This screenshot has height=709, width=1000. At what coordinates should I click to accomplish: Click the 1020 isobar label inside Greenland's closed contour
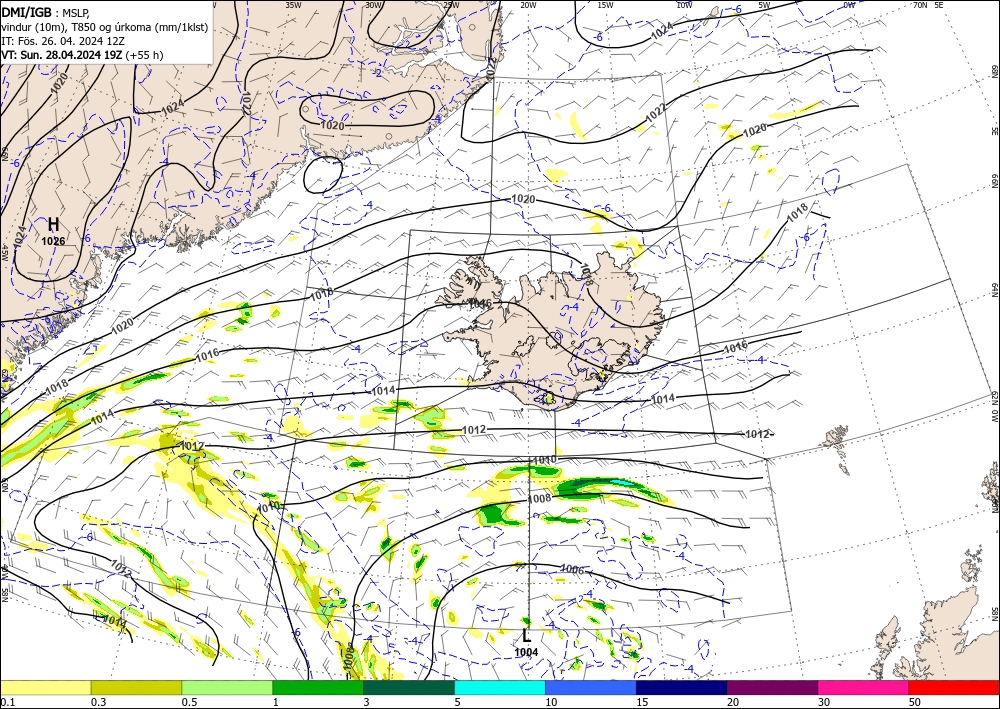coord(332,126)
